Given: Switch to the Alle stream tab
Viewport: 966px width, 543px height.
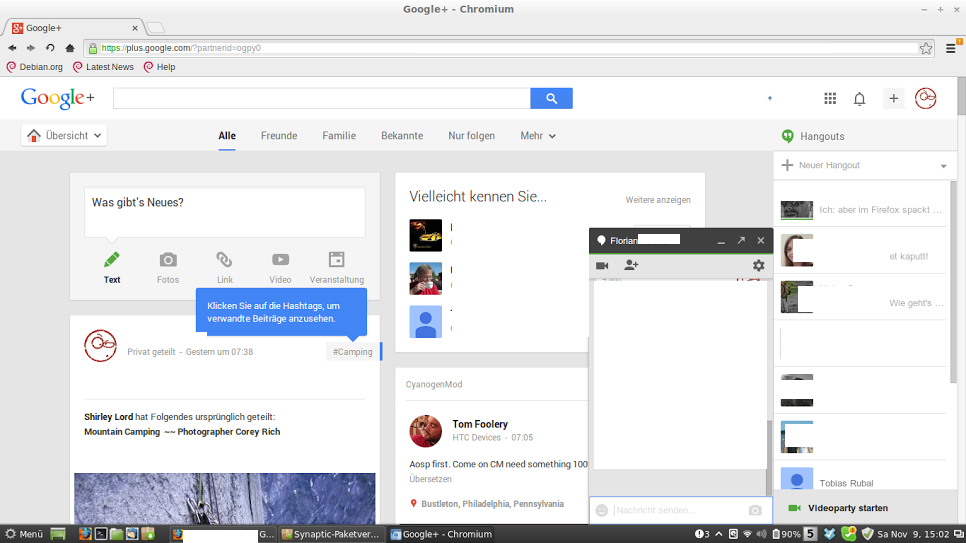Looking at the screenshot, I should (227, 136).
